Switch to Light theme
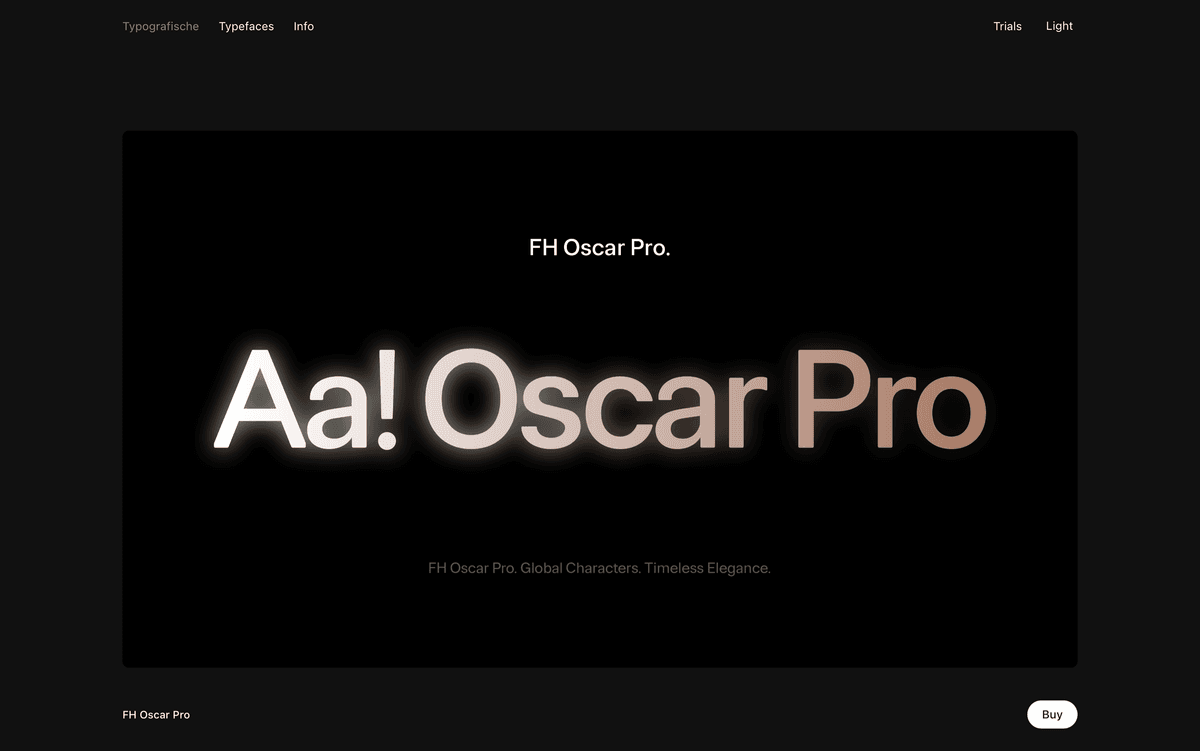 click(1059, 26)
